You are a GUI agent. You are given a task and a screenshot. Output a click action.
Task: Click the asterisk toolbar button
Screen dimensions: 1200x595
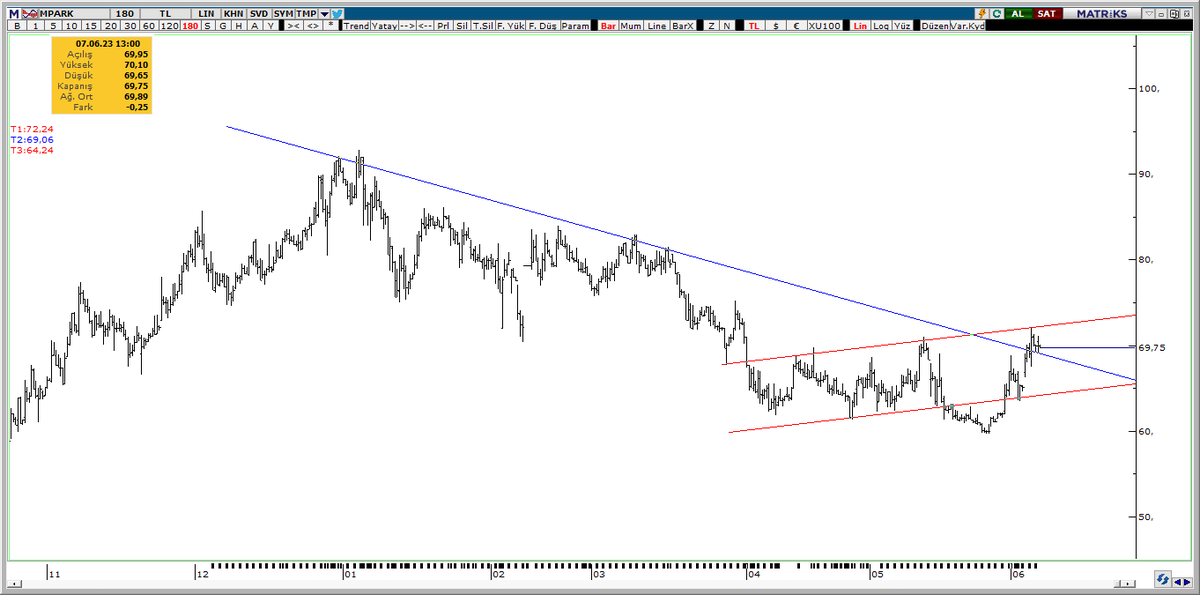[x=330, y=26]
